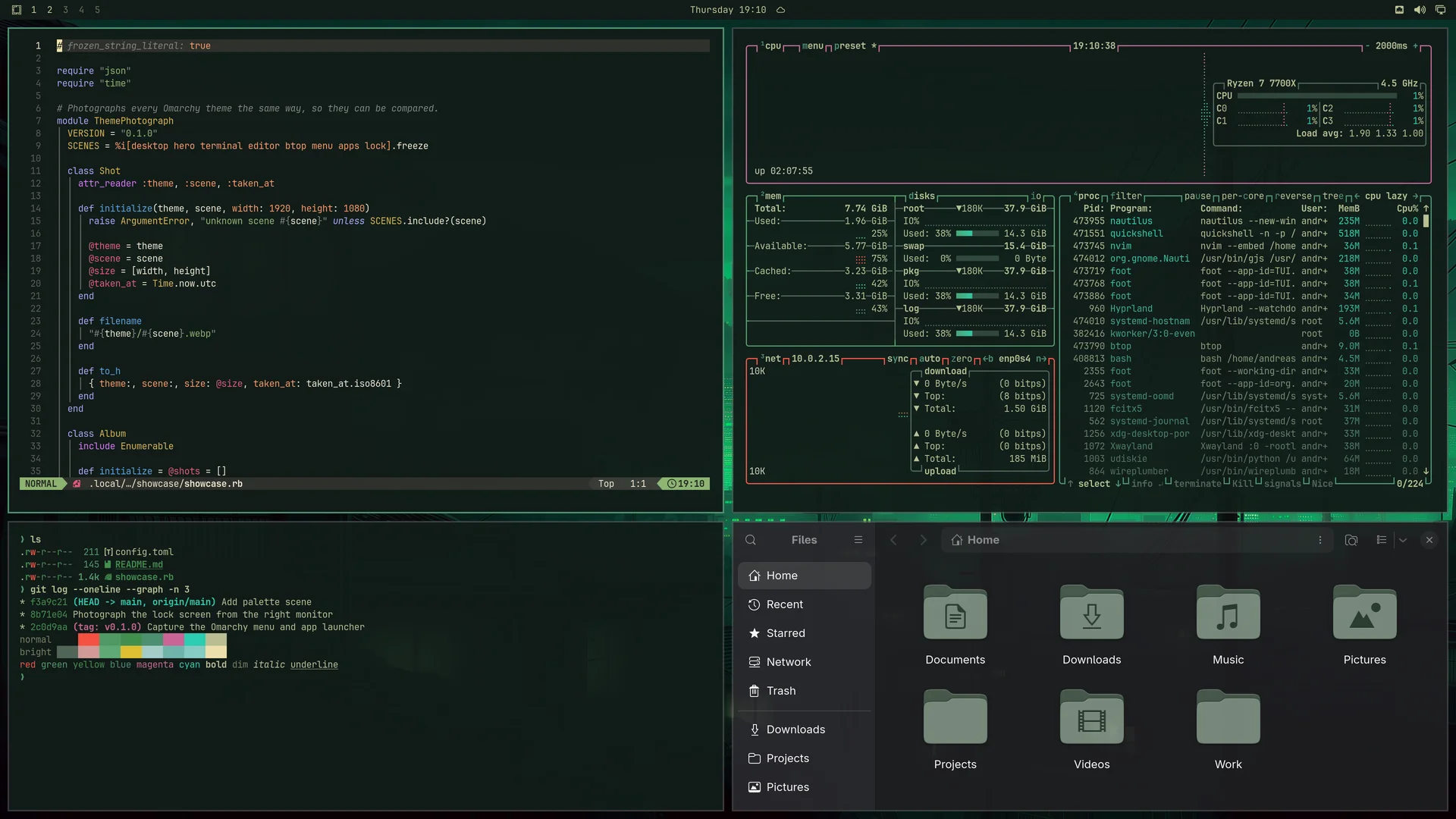This screenshot has width=1456, height=819.
Task: Switch to workspace 3 in the top bar
Action: [x=65, y=10]
